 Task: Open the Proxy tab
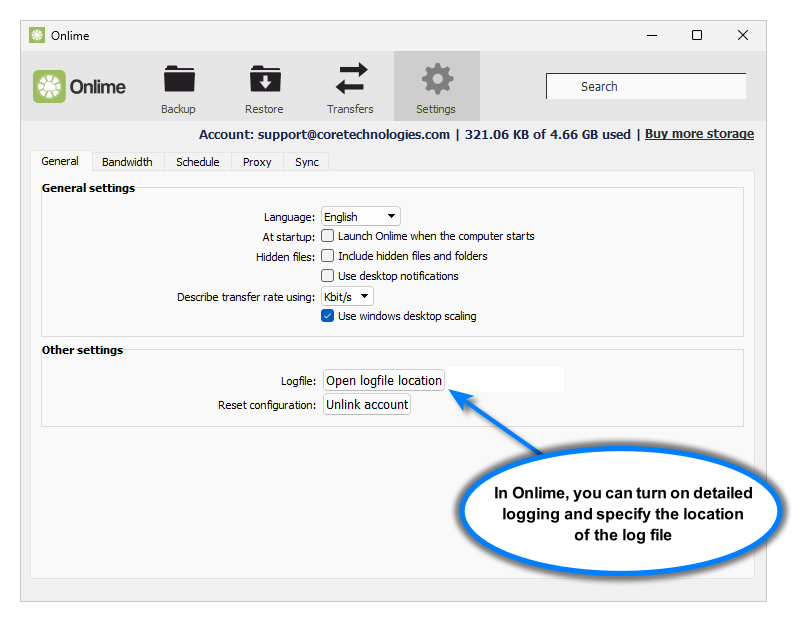point(257,162)
